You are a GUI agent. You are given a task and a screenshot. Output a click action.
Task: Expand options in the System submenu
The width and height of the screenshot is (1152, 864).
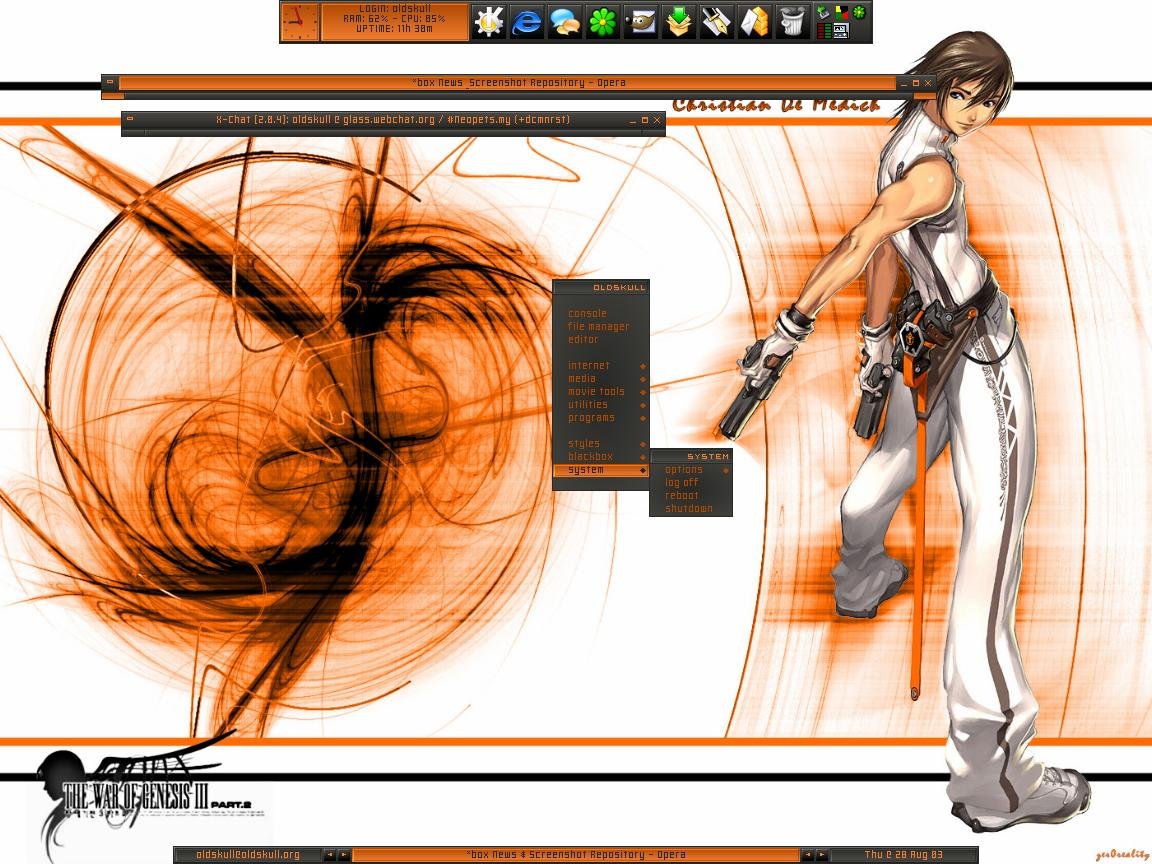pyautogui.click(x=691, y=469)
